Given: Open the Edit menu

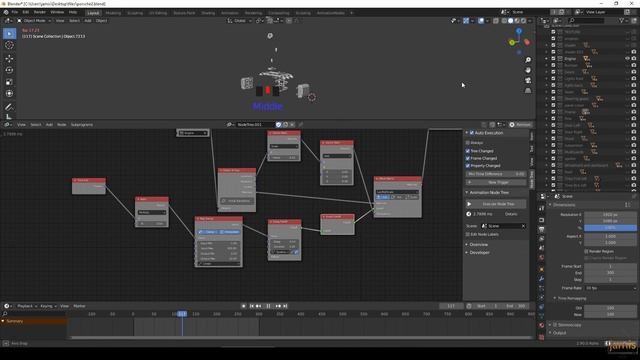Looking at the screenshot, I should coord(26,13).
